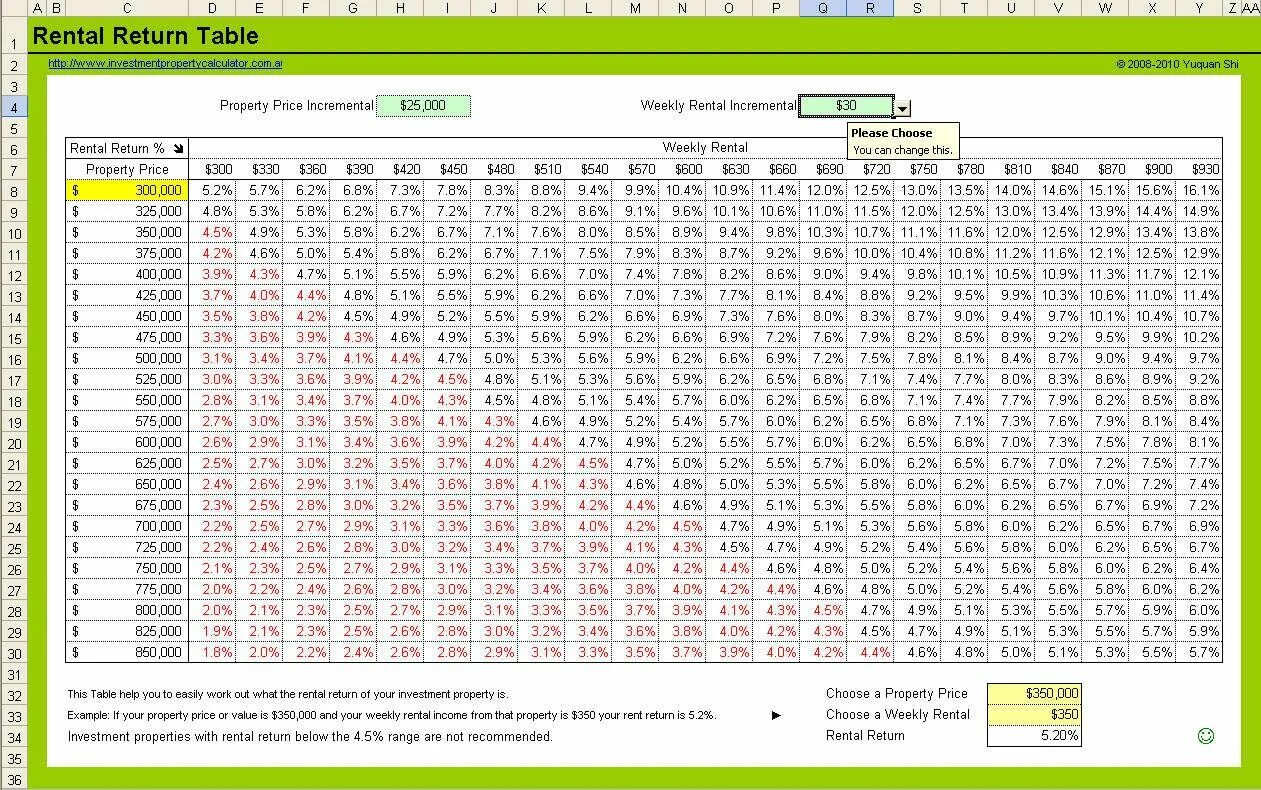
Task: Click the 1.8% cell in the 850,000 row
Action: tap(212, 652)
